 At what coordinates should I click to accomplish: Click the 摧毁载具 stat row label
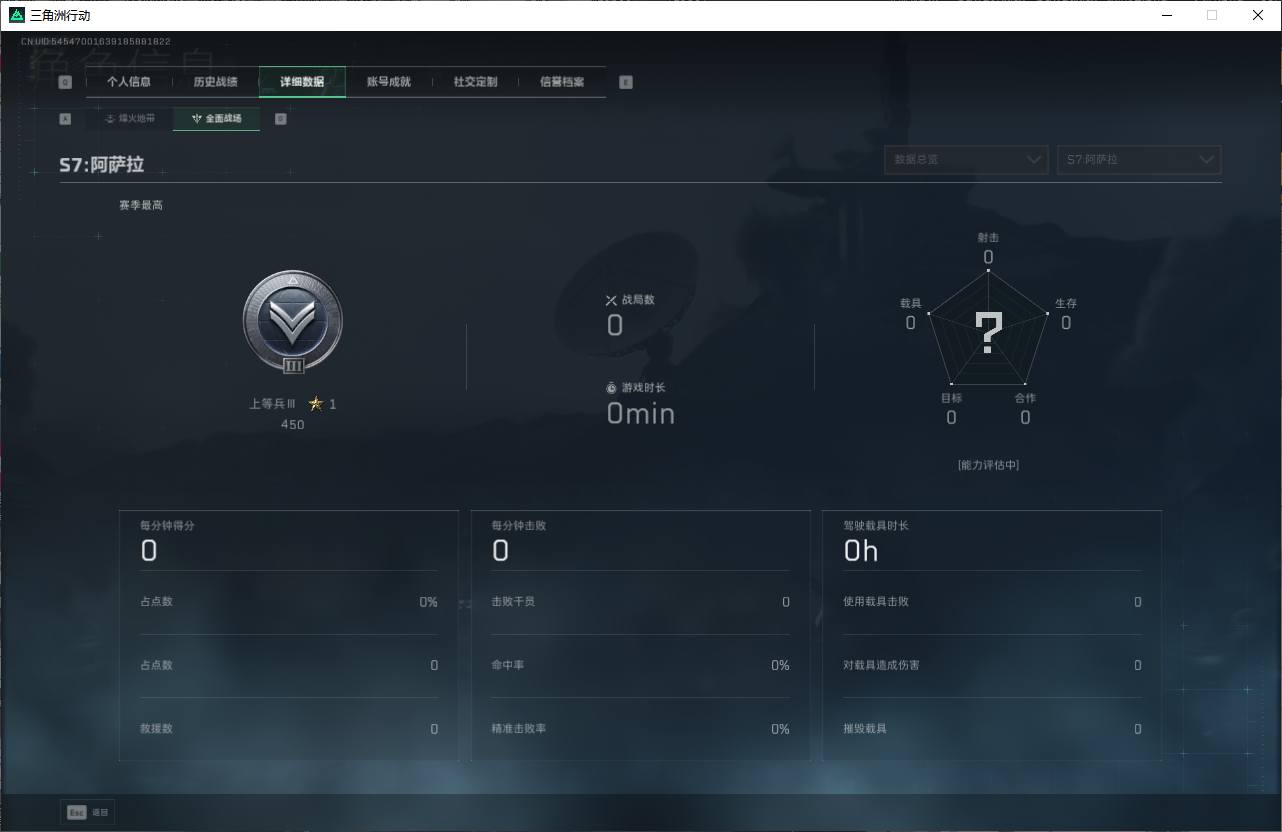(865, 729)
